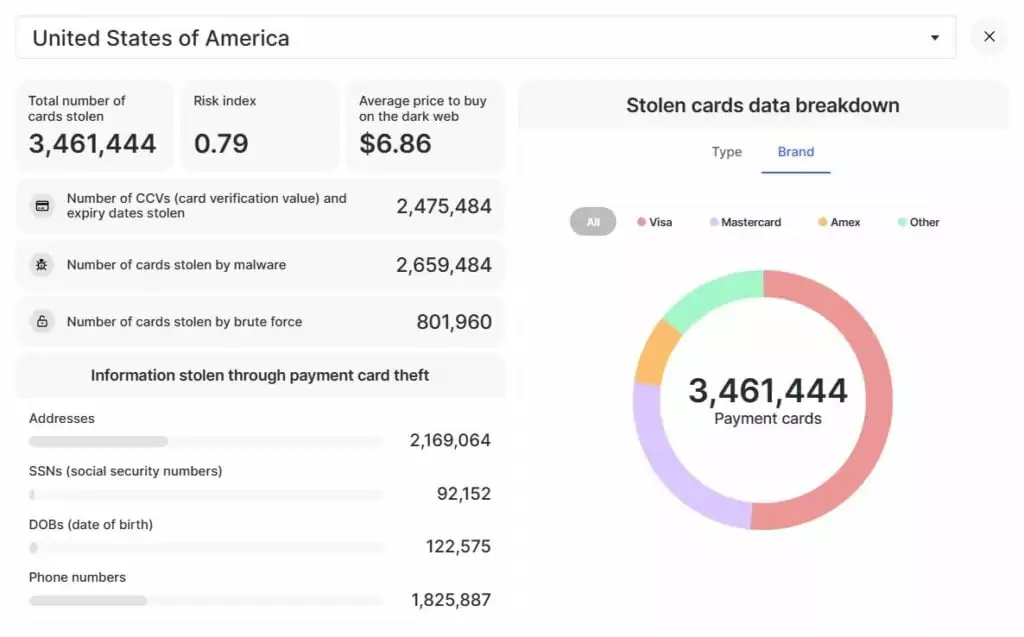Select the Average price dark web card

point(425,126)
